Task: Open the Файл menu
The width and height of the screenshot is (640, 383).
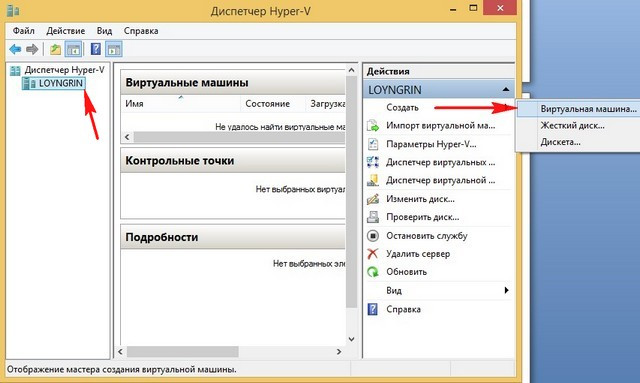Action: [24, 31]
